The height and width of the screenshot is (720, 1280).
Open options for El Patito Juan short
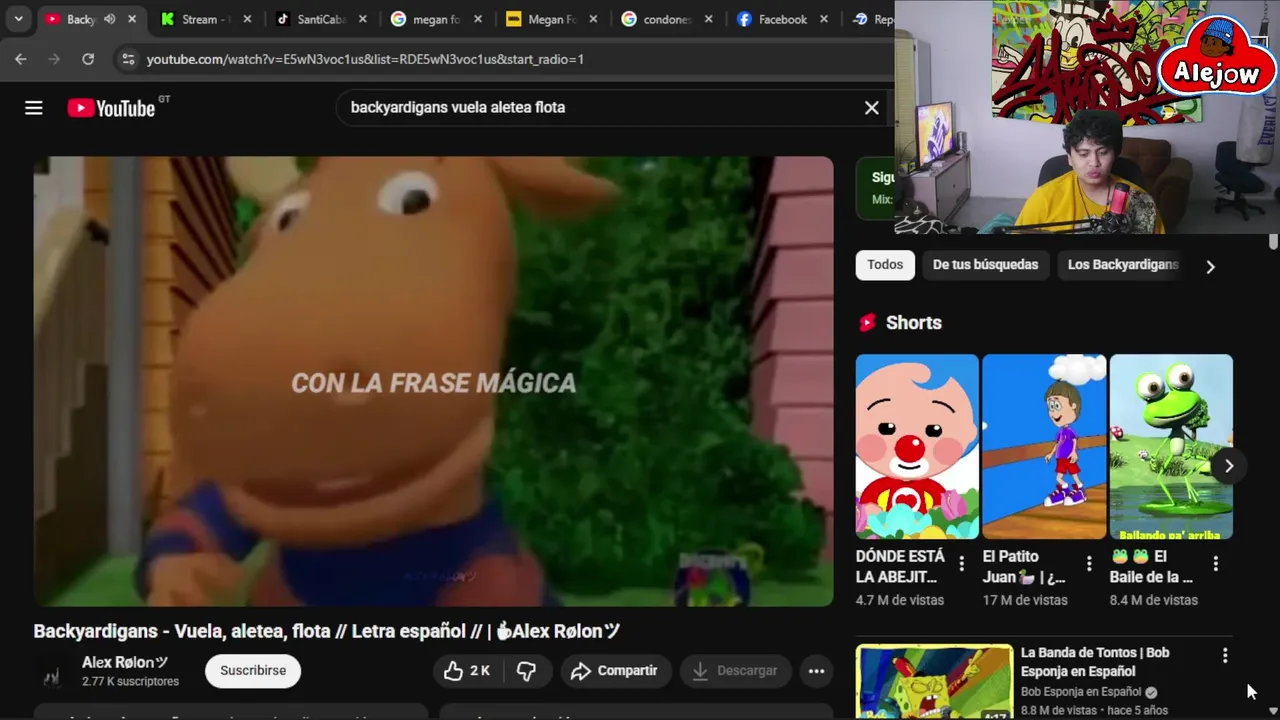pos(1089,564)
